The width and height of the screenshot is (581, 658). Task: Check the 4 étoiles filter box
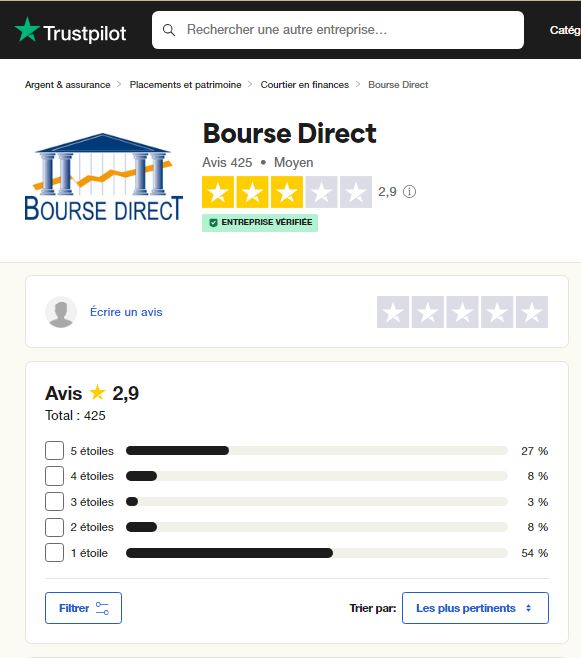point(55,476)
